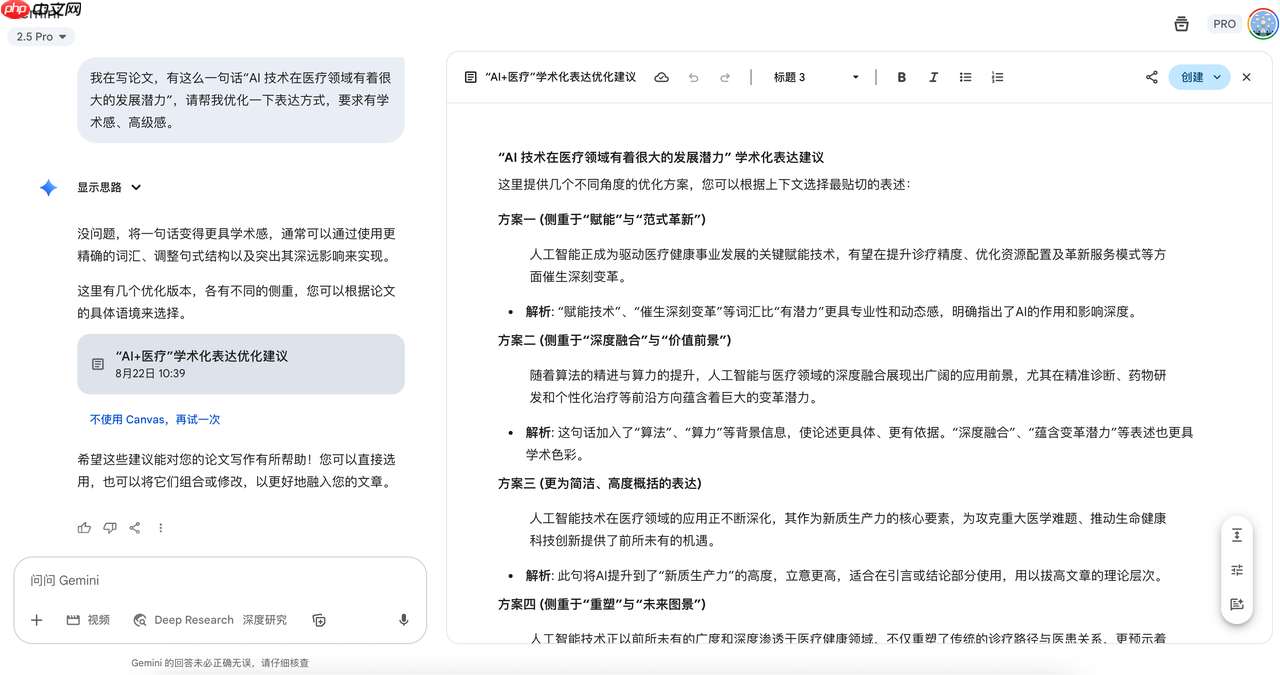
Task: Open the 标题 3 heading style dropdown
Action: click(820, 77)
